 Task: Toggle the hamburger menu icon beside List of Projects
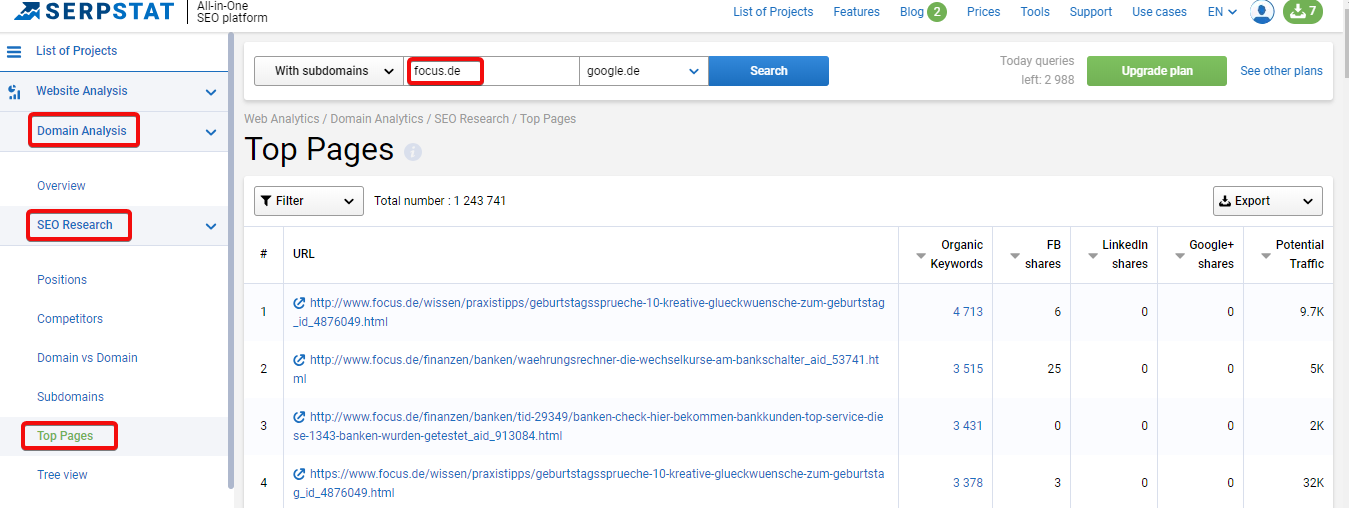click(14, 51)
